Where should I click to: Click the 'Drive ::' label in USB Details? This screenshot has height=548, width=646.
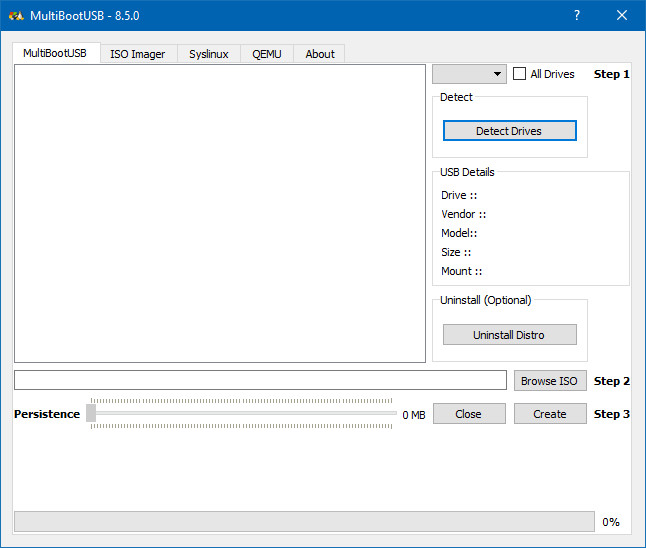(459, 195)
